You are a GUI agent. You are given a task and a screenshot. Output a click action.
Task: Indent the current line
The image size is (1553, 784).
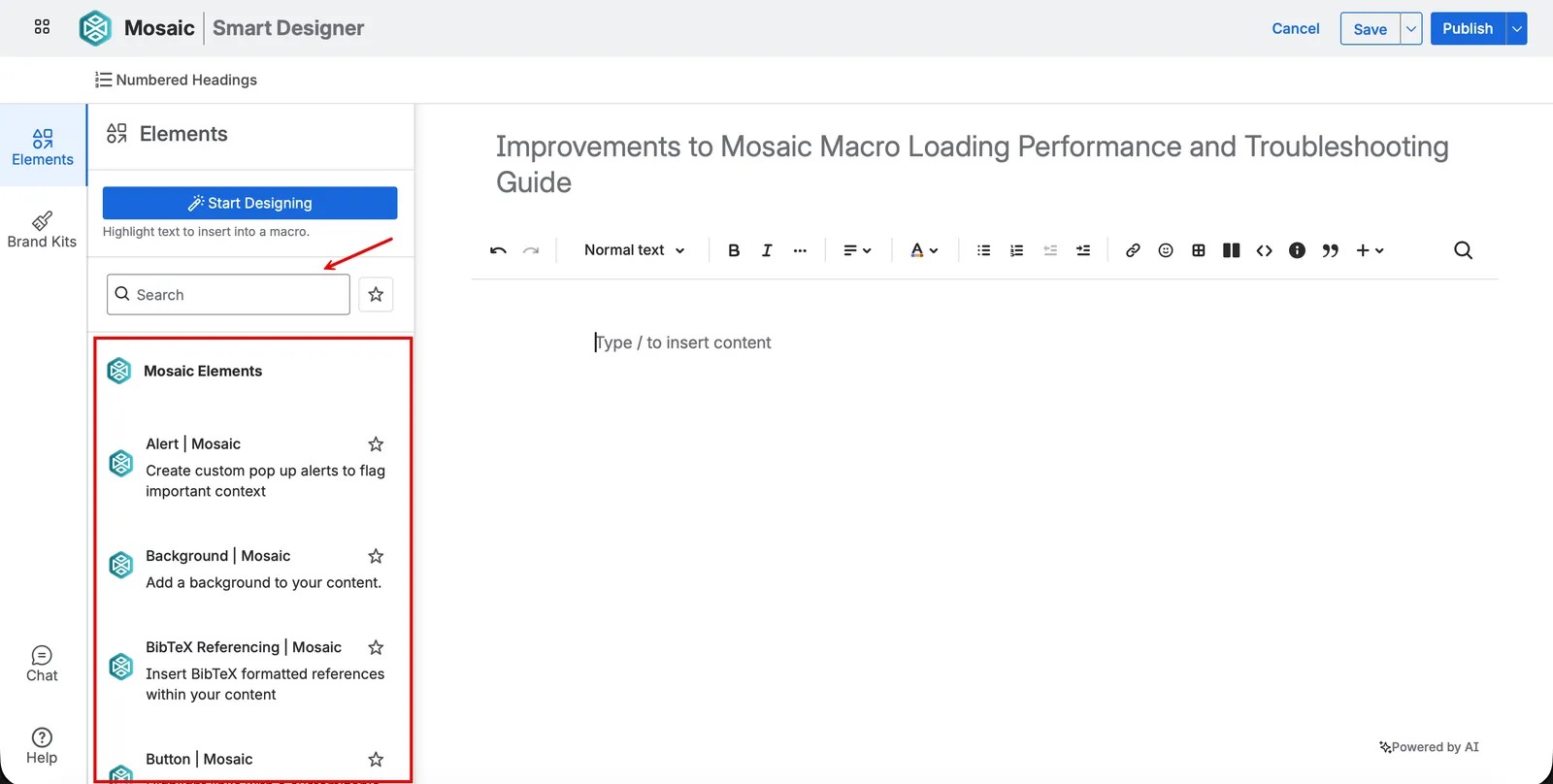[x=1083, y=250]
